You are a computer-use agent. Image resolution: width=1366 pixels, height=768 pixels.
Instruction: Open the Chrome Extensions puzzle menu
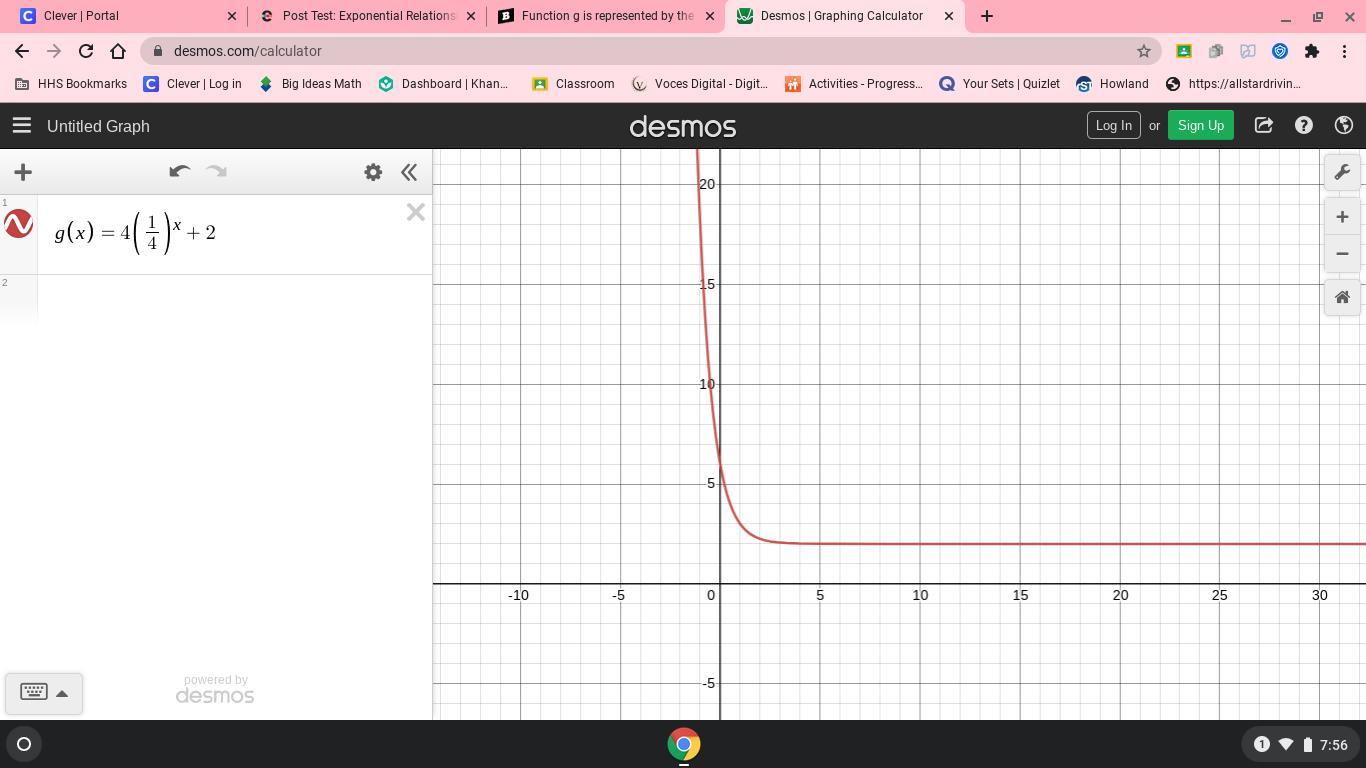click(x=1312, y=51)
